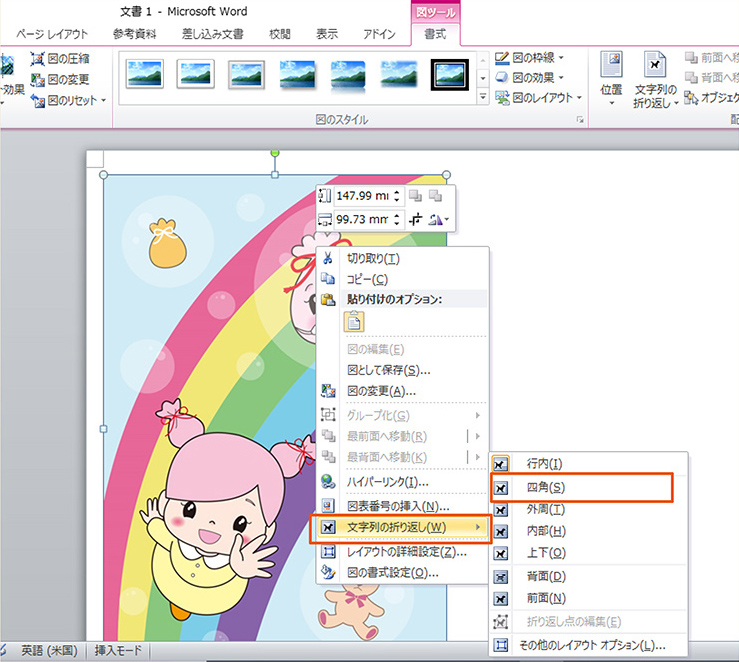
Task: Click 文字列の折り返し wrap text ribbon button
Action: 655,80
